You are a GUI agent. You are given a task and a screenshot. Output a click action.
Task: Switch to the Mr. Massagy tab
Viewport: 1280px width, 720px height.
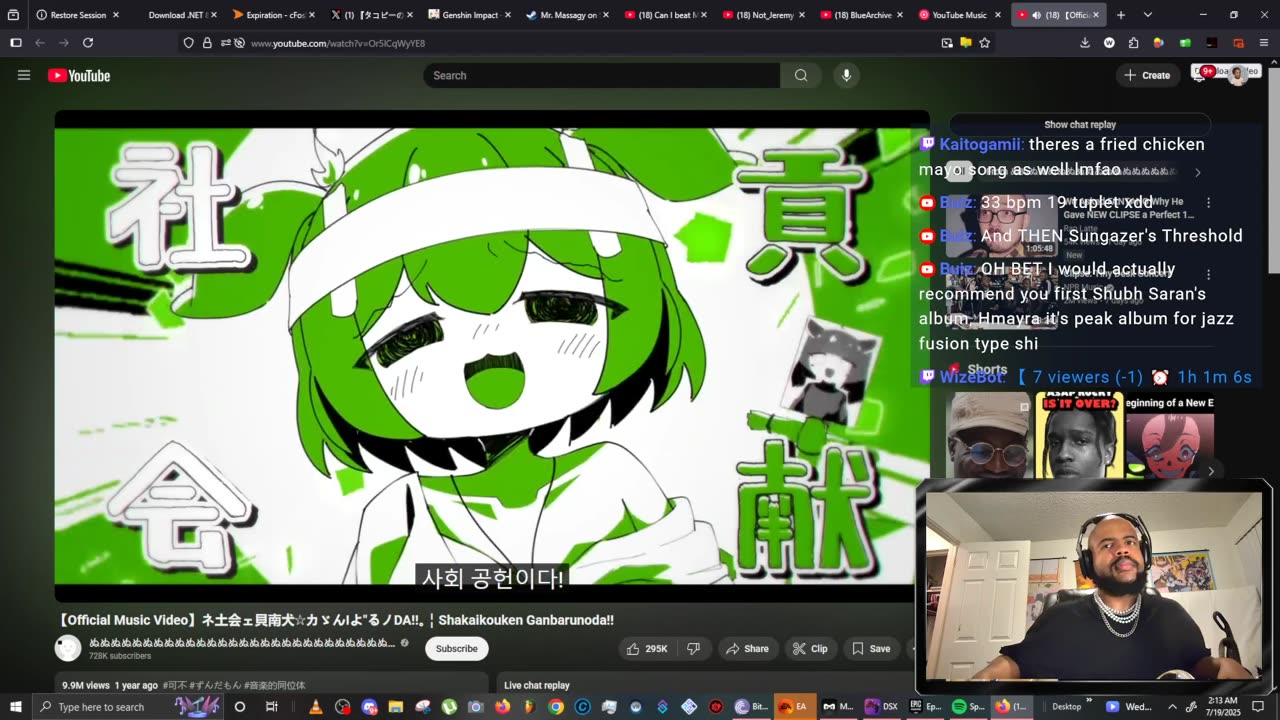coord(566,15)
